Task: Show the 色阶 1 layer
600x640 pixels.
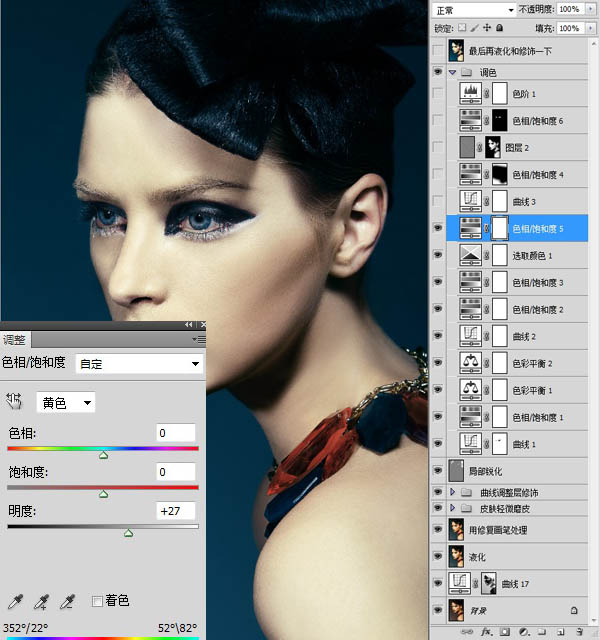Action: pos(438,94)
